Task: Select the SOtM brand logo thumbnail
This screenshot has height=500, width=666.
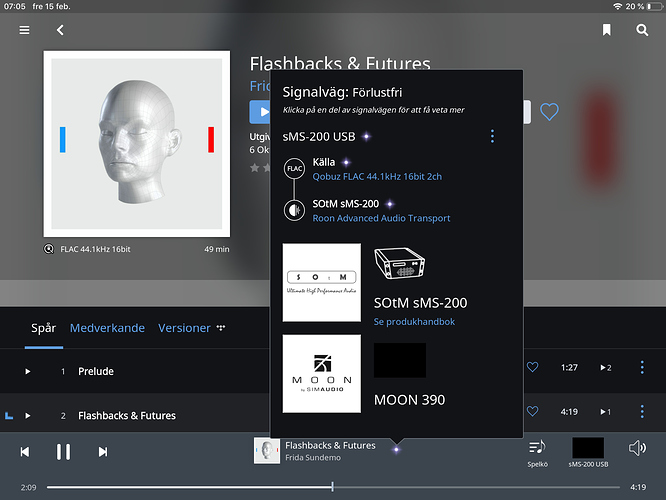Action: 322,282
